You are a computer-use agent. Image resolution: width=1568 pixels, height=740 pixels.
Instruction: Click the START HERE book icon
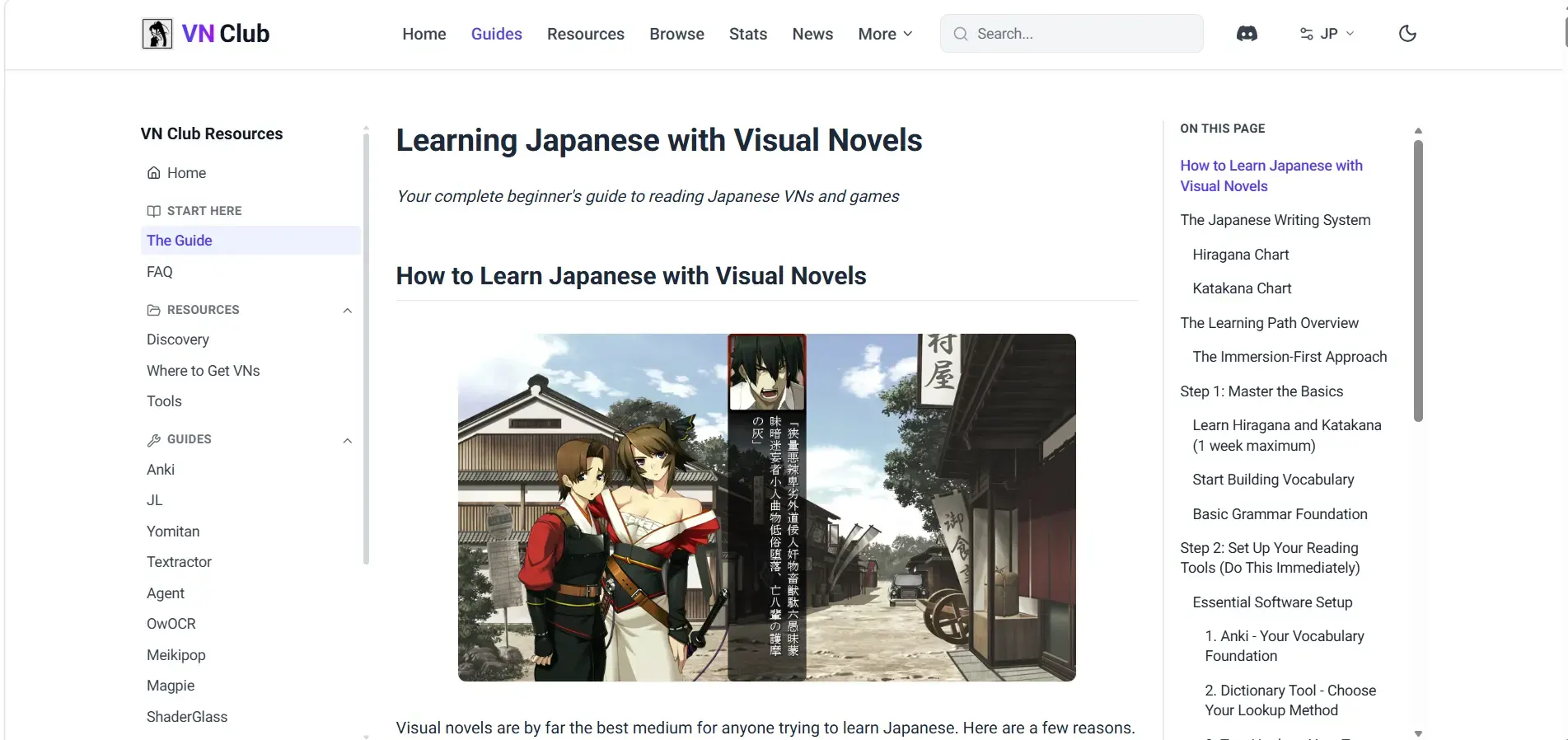click(153, 211)
